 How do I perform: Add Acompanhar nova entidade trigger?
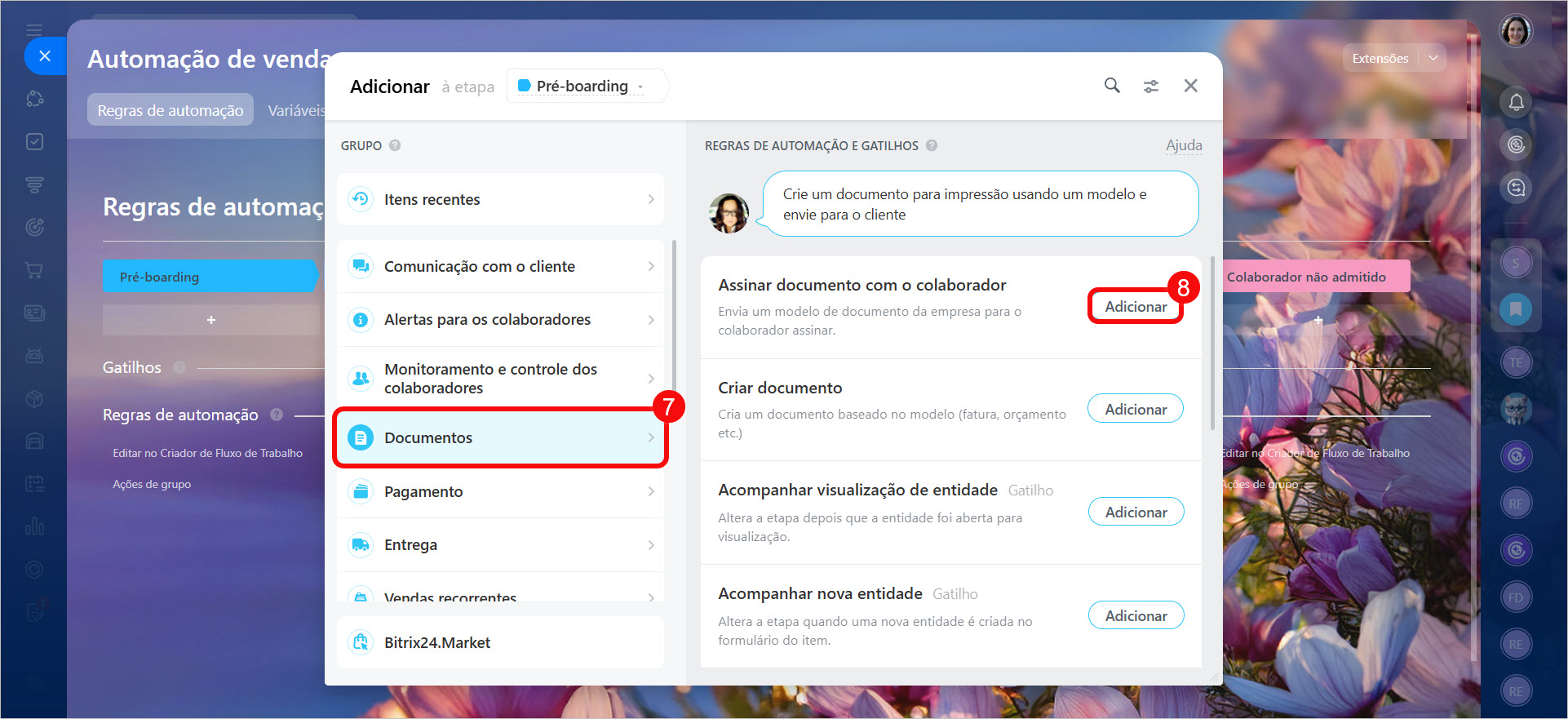(x=1136, y=615)
